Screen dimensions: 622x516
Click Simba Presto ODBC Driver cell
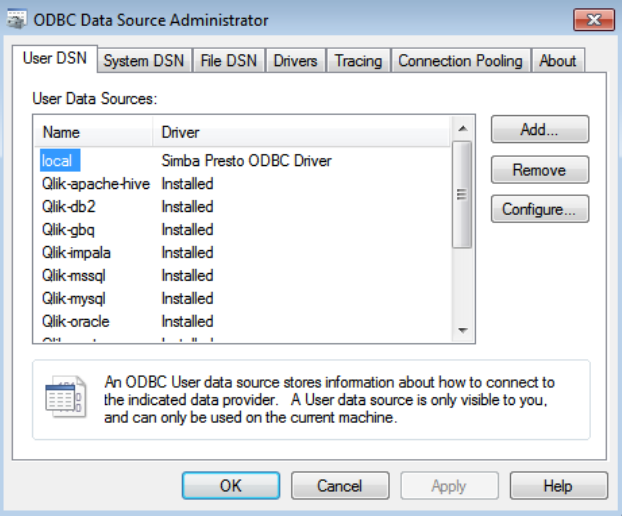pos(246,161)
